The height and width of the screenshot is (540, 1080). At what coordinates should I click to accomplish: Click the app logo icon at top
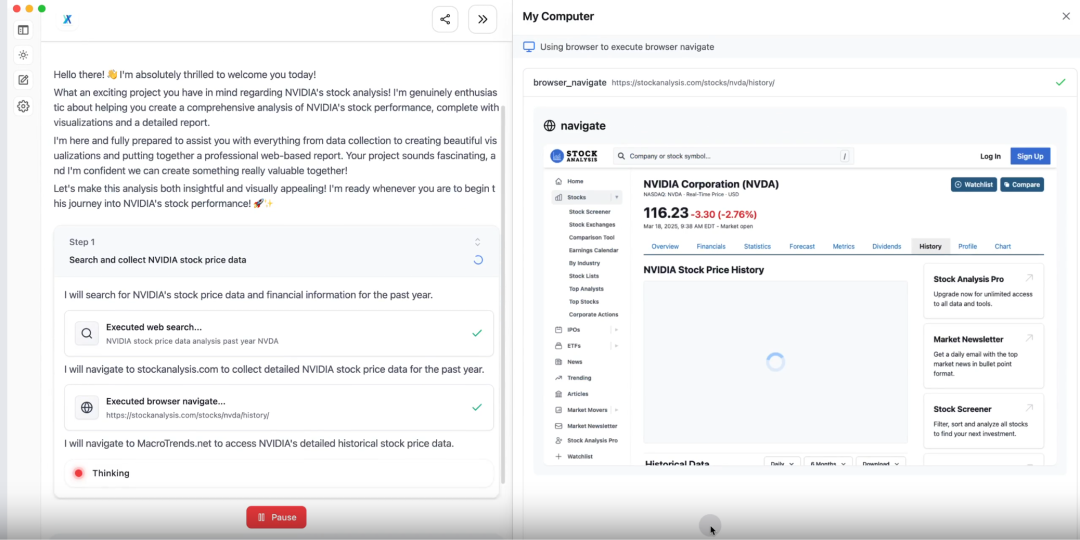[x=68, y=20]
